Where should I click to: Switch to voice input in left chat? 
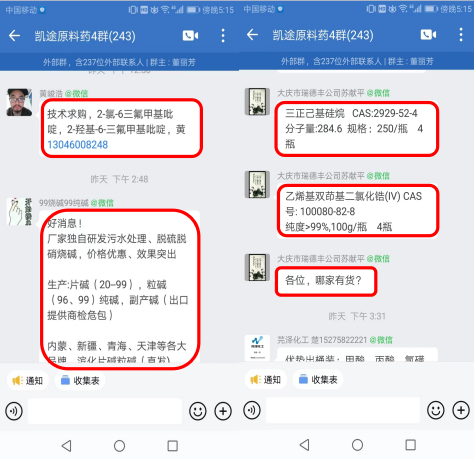coord(14,411)
